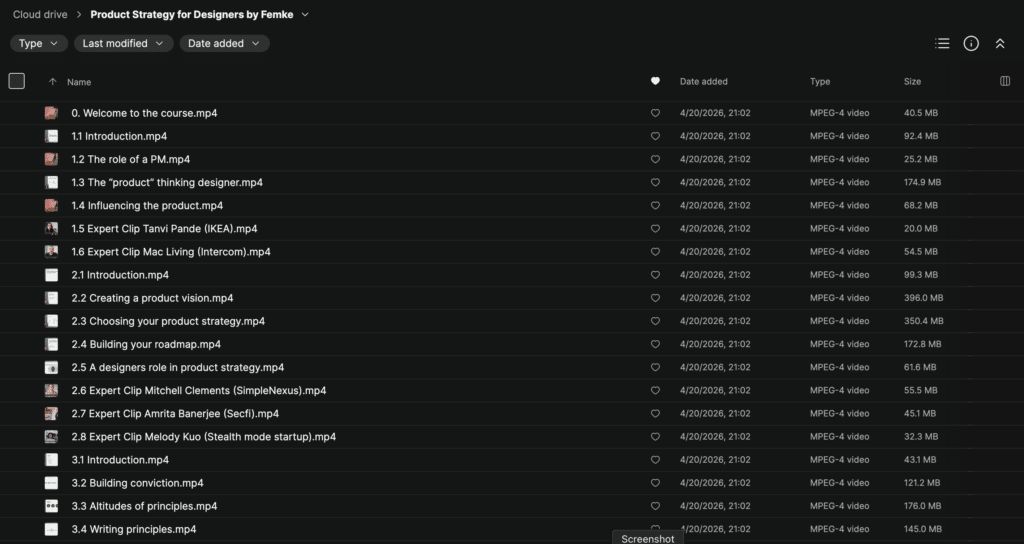The height and width of the screenshot is (544, 1024).
Task: Click the sort arrow beside Name
Action: coord(53,82)
